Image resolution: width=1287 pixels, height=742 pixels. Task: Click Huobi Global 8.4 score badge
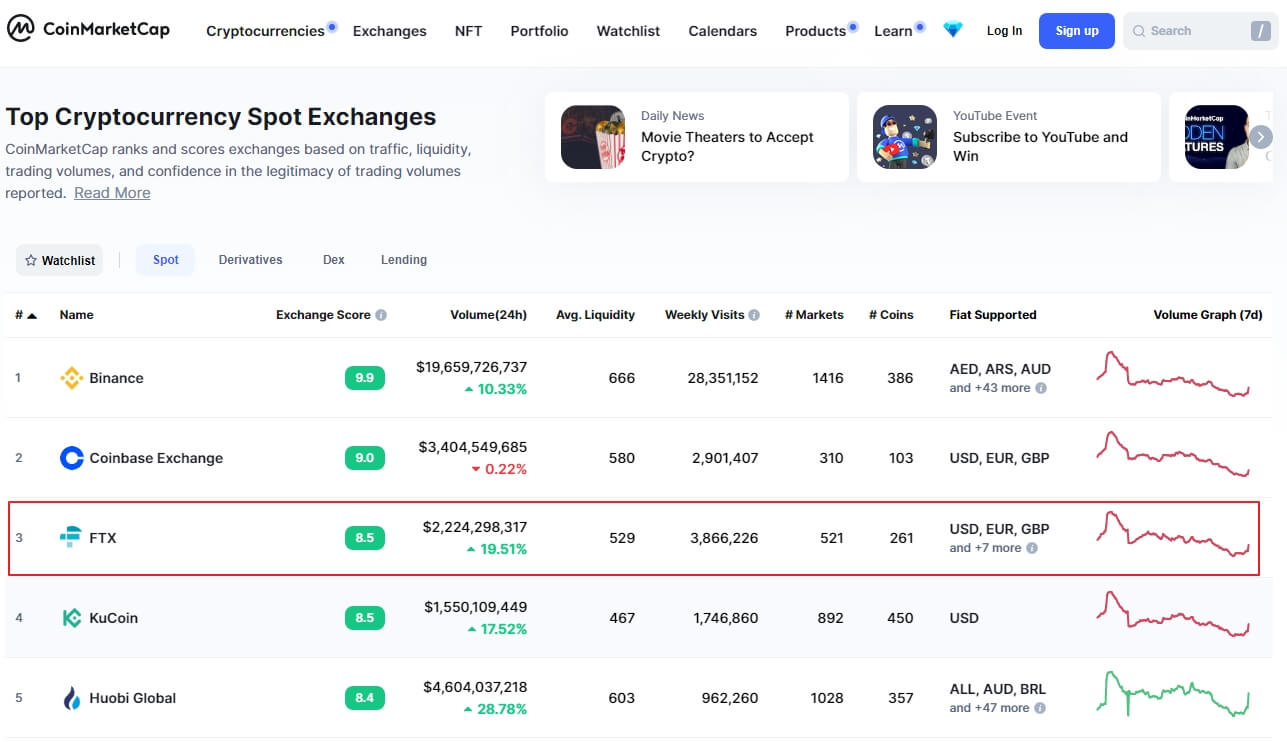[364, 698]
